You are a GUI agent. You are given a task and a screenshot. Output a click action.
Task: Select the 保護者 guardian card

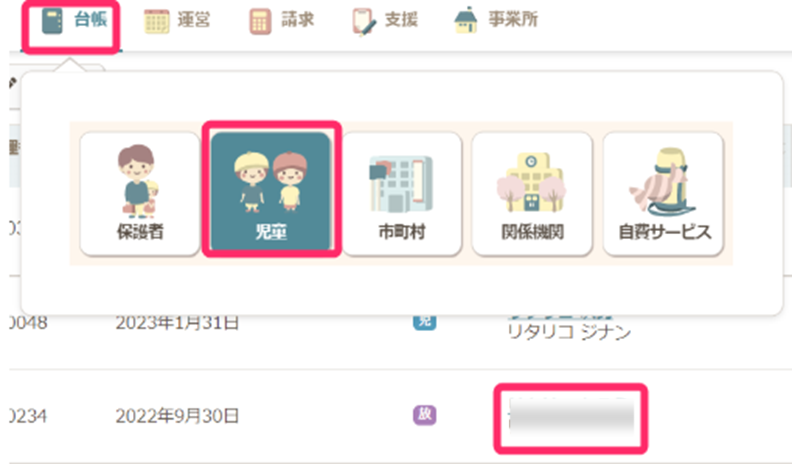140,193
